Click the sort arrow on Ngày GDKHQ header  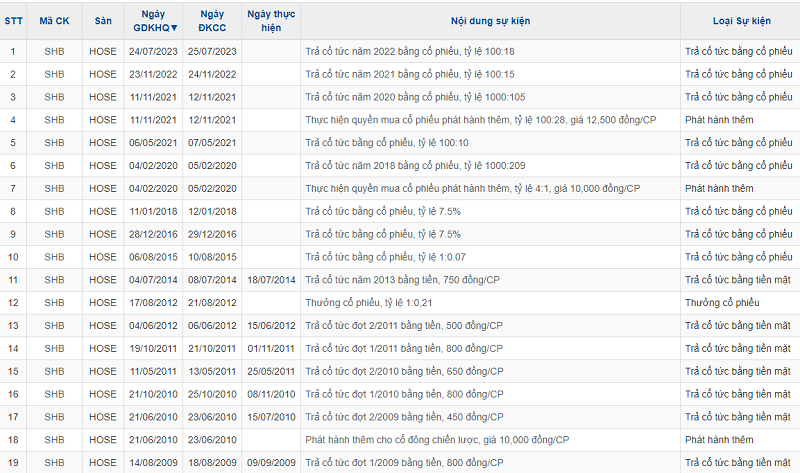tap(175, 28)
